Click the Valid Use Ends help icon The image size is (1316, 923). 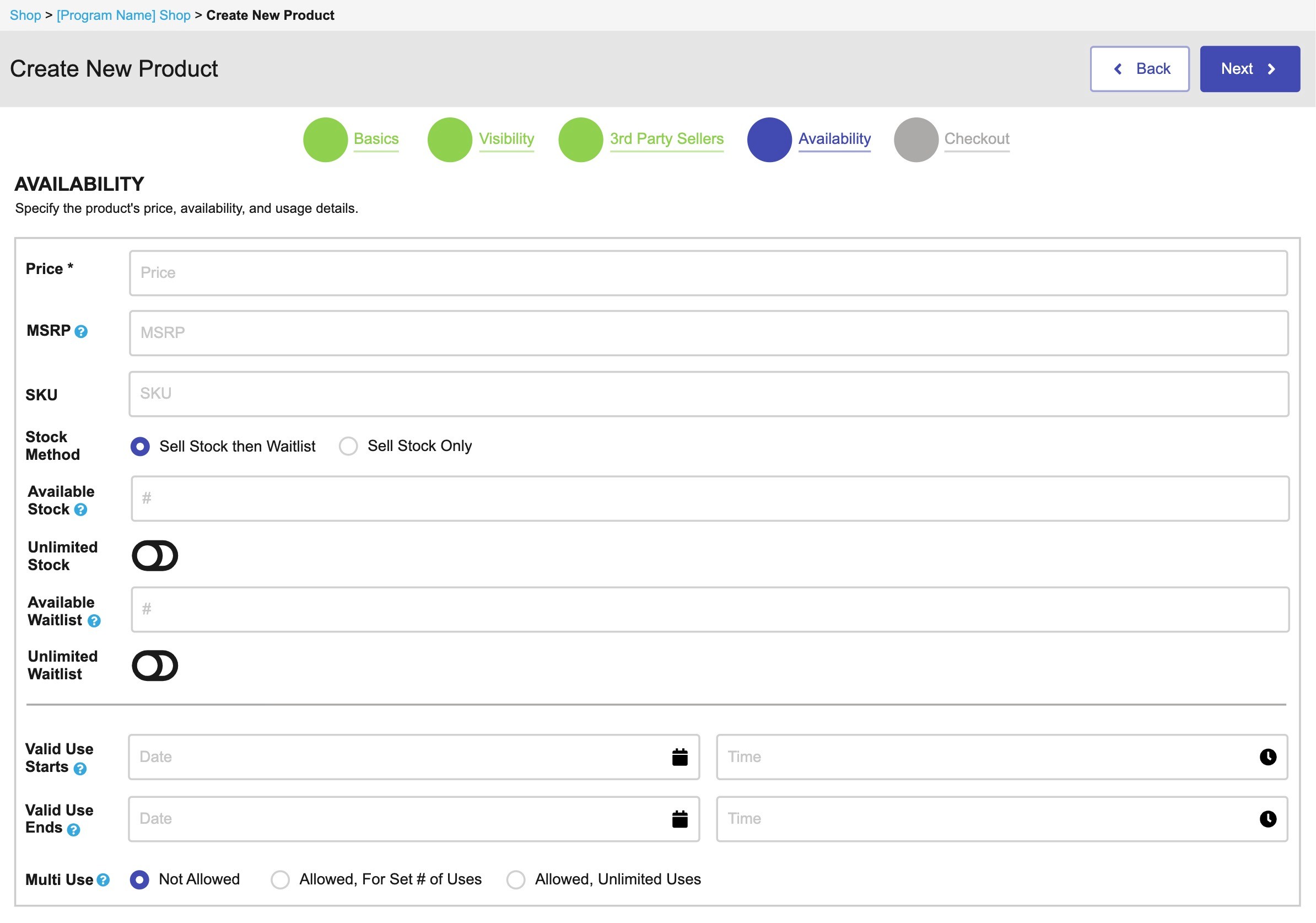(x=73, y=830)
